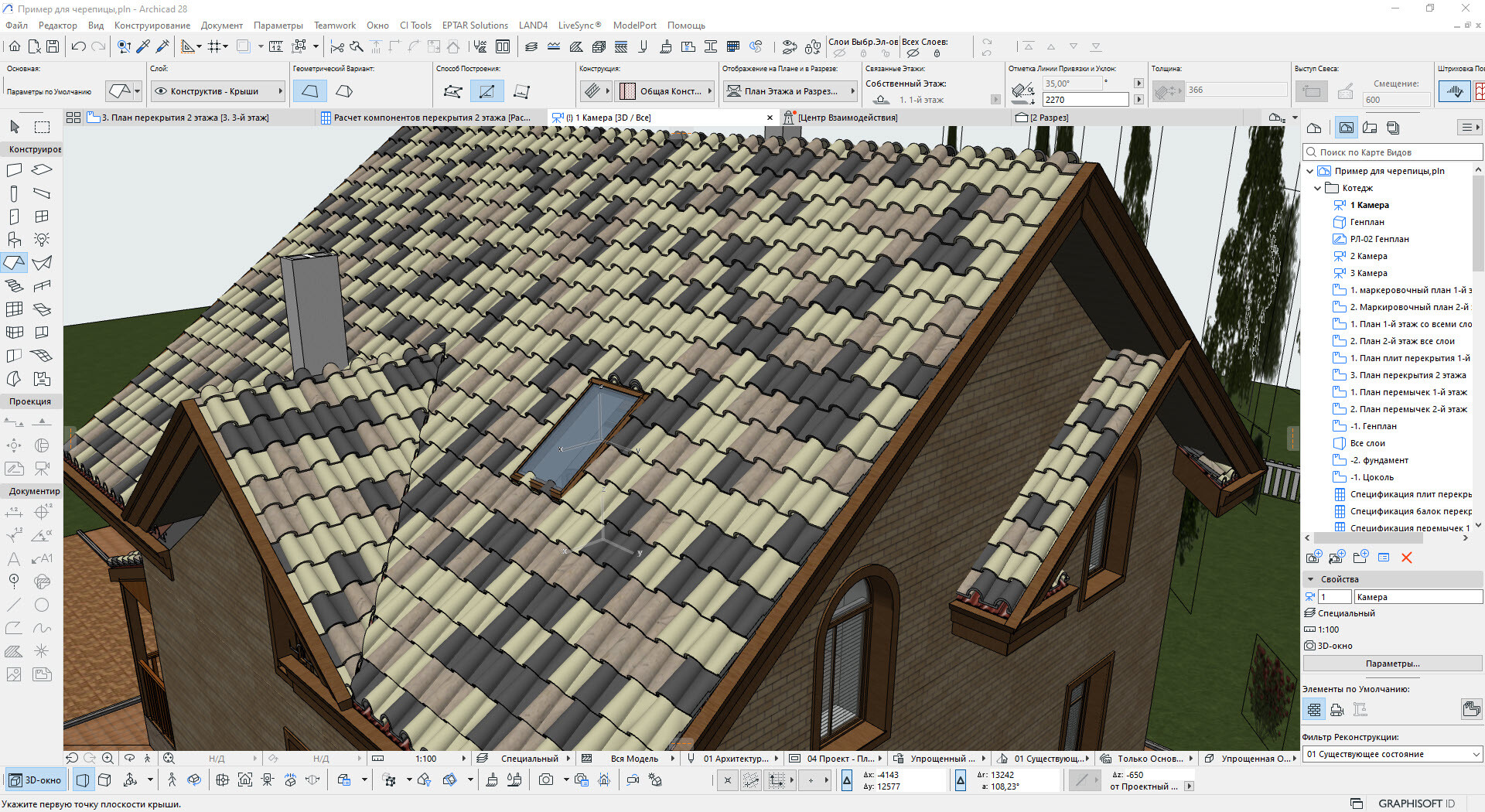Screen dimensions: 1485x812
Task: Open the Фильтр Реконструкции dropdown
Action: click(1391, 754)
